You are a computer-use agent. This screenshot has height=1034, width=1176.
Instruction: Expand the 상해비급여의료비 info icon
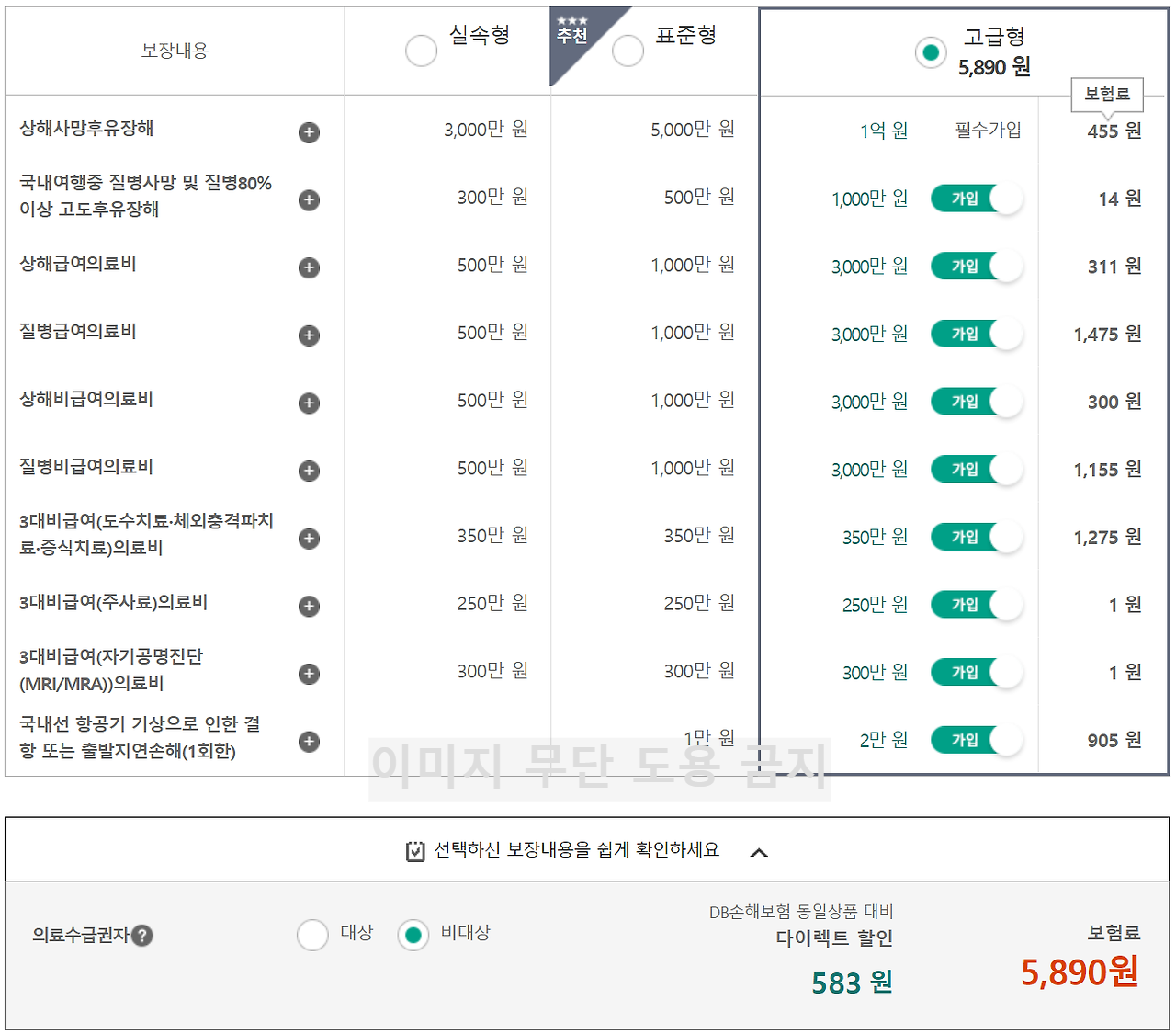click(x=309, y=403)
